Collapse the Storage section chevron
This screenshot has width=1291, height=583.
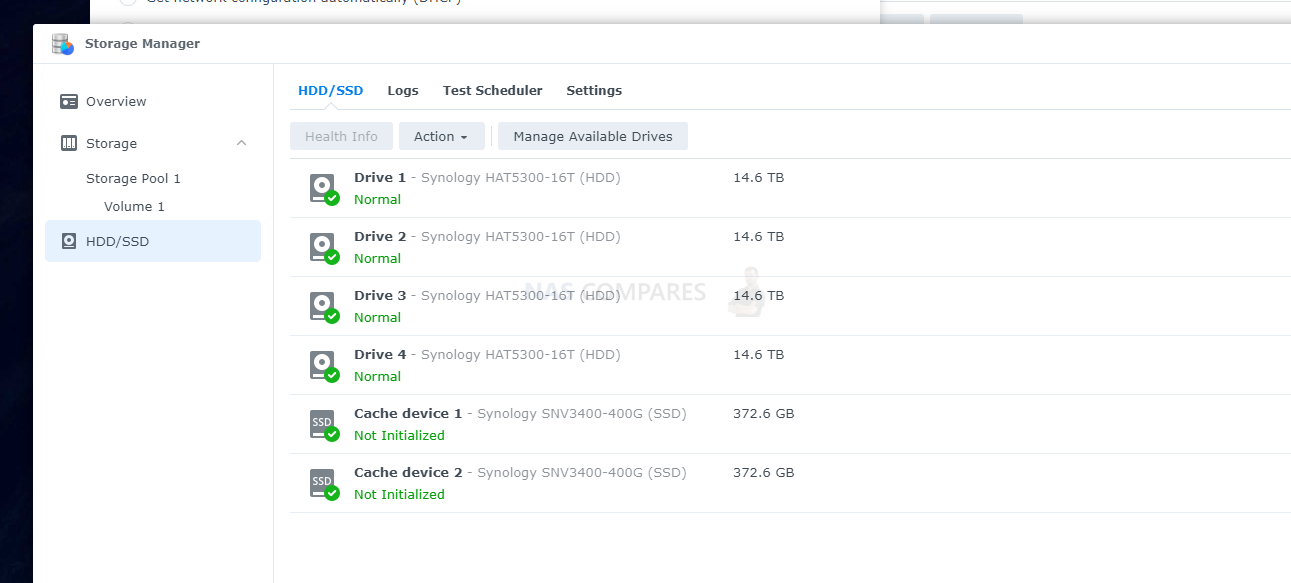[241, 143]
